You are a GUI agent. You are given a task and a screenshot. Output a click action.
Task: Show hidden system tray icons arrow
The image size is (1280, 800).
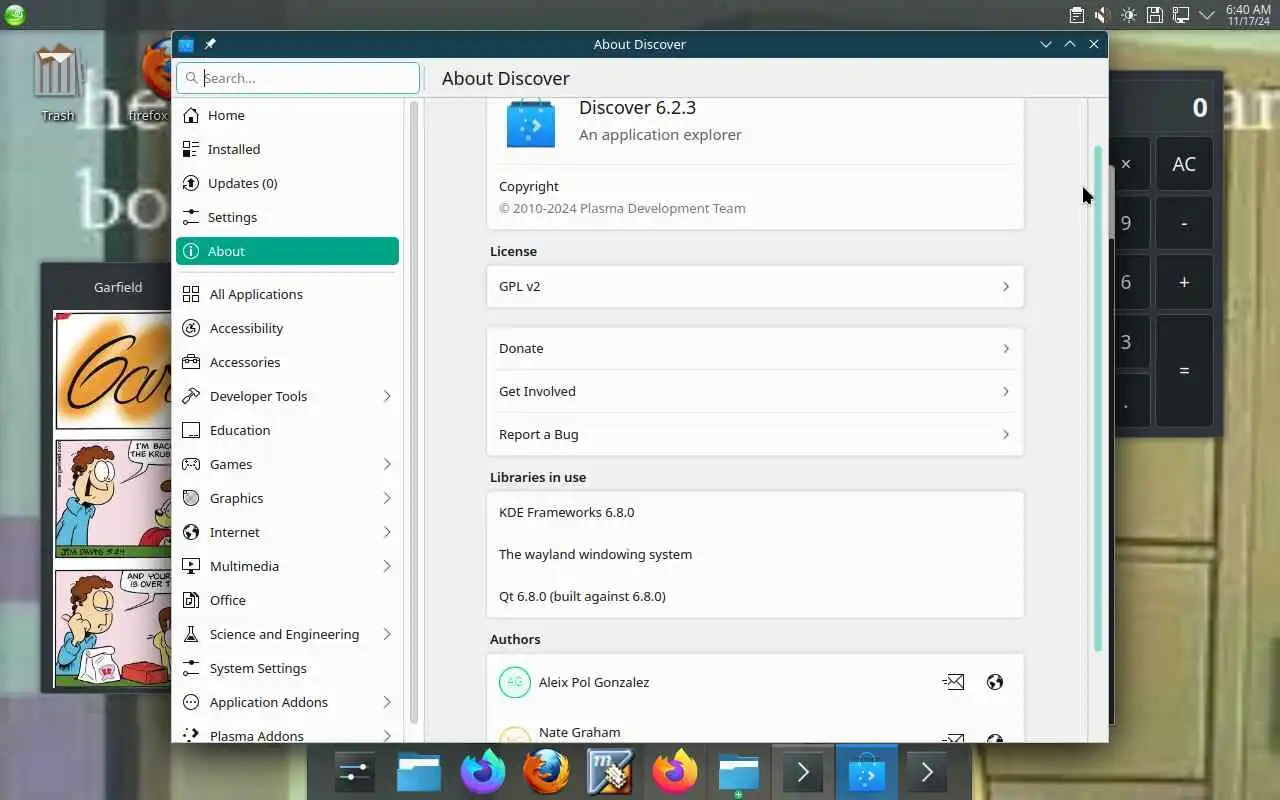tap(1207, 15)
